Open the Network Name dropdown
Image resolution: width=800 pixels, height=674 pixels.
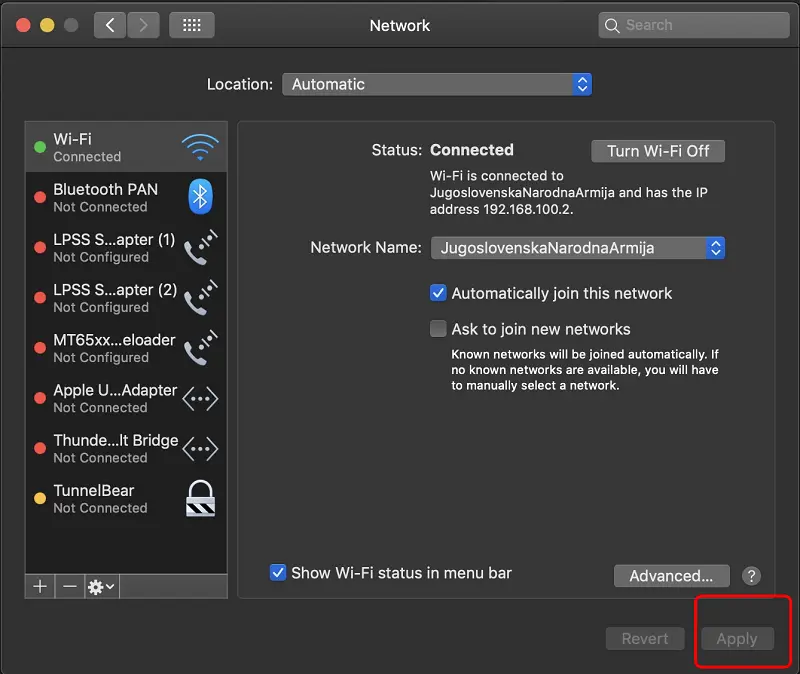click(577, 247)
